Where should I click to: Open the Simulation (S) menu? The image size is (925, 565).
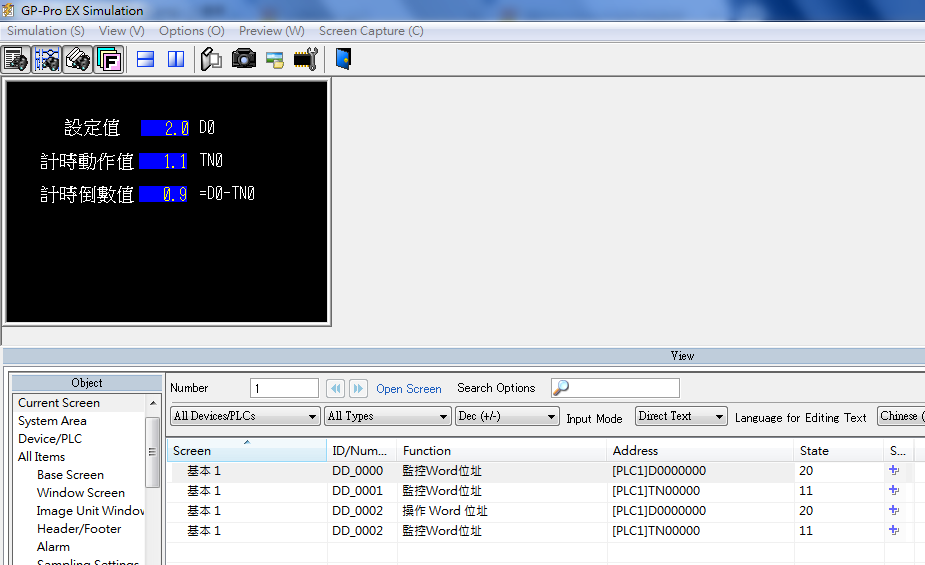45,31
